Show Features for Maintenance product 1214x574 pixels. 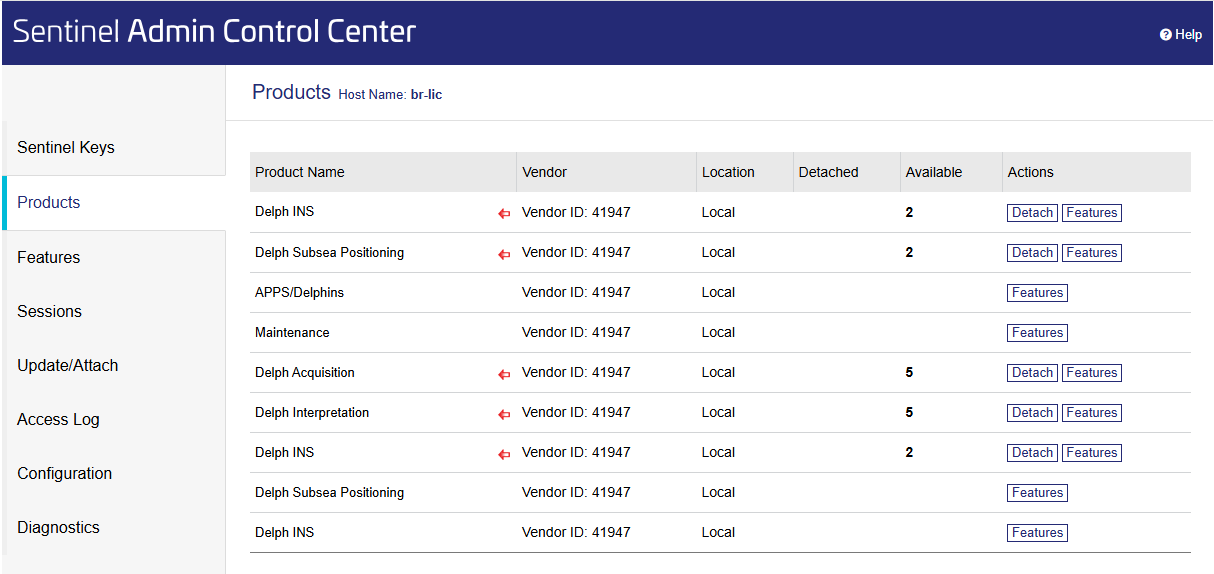point(1037,333)
